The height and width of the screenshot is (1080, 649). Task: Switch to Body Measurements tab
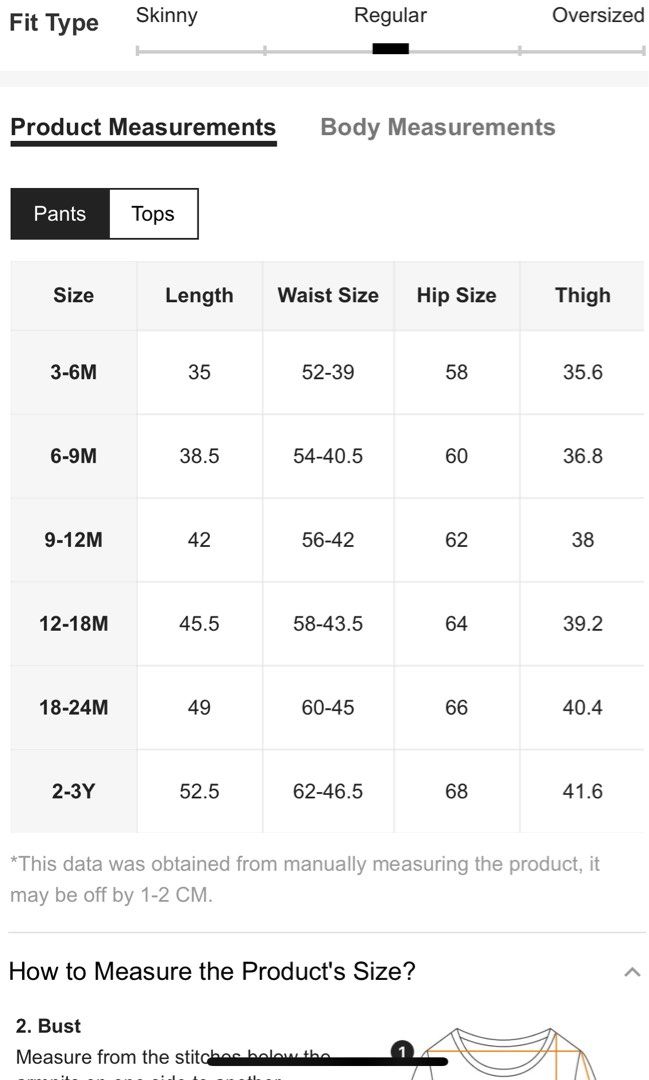pos(437,127)
